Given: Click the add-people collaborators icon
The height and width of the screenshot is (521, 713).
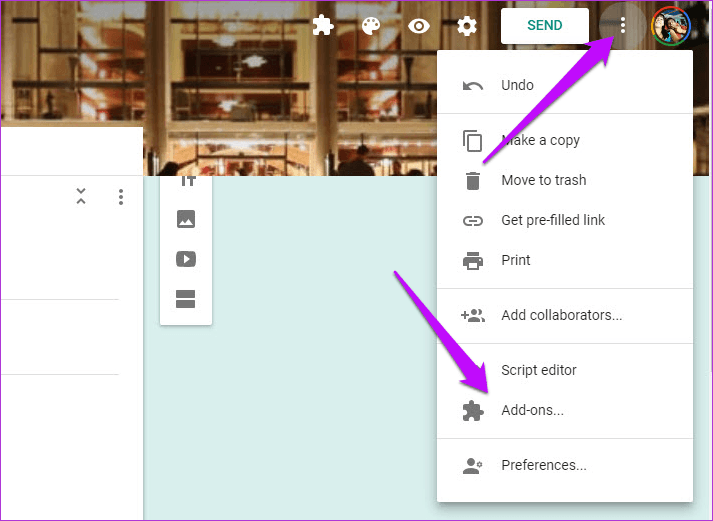Looking at the screenshot, I should click(472, 316).
